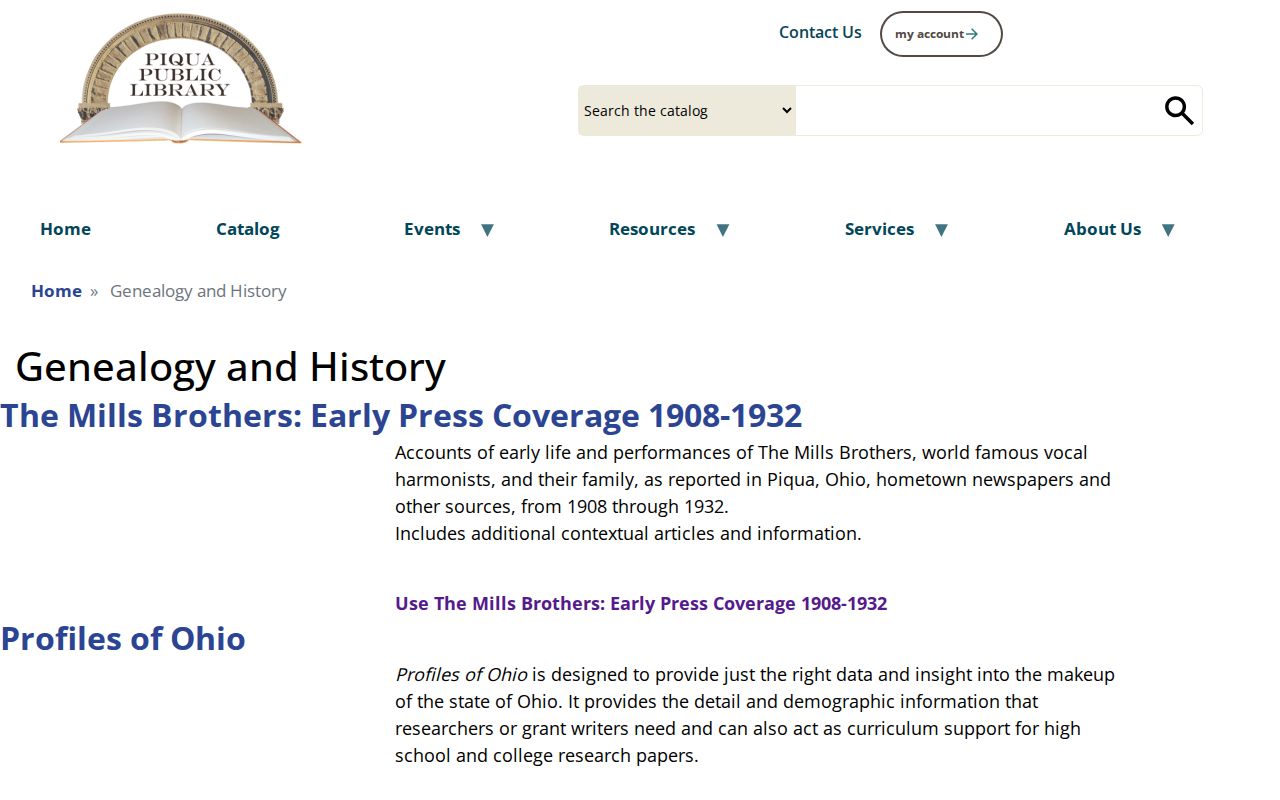
Task: Expand the About Us submenu arrow
Action: point(1167,230)
